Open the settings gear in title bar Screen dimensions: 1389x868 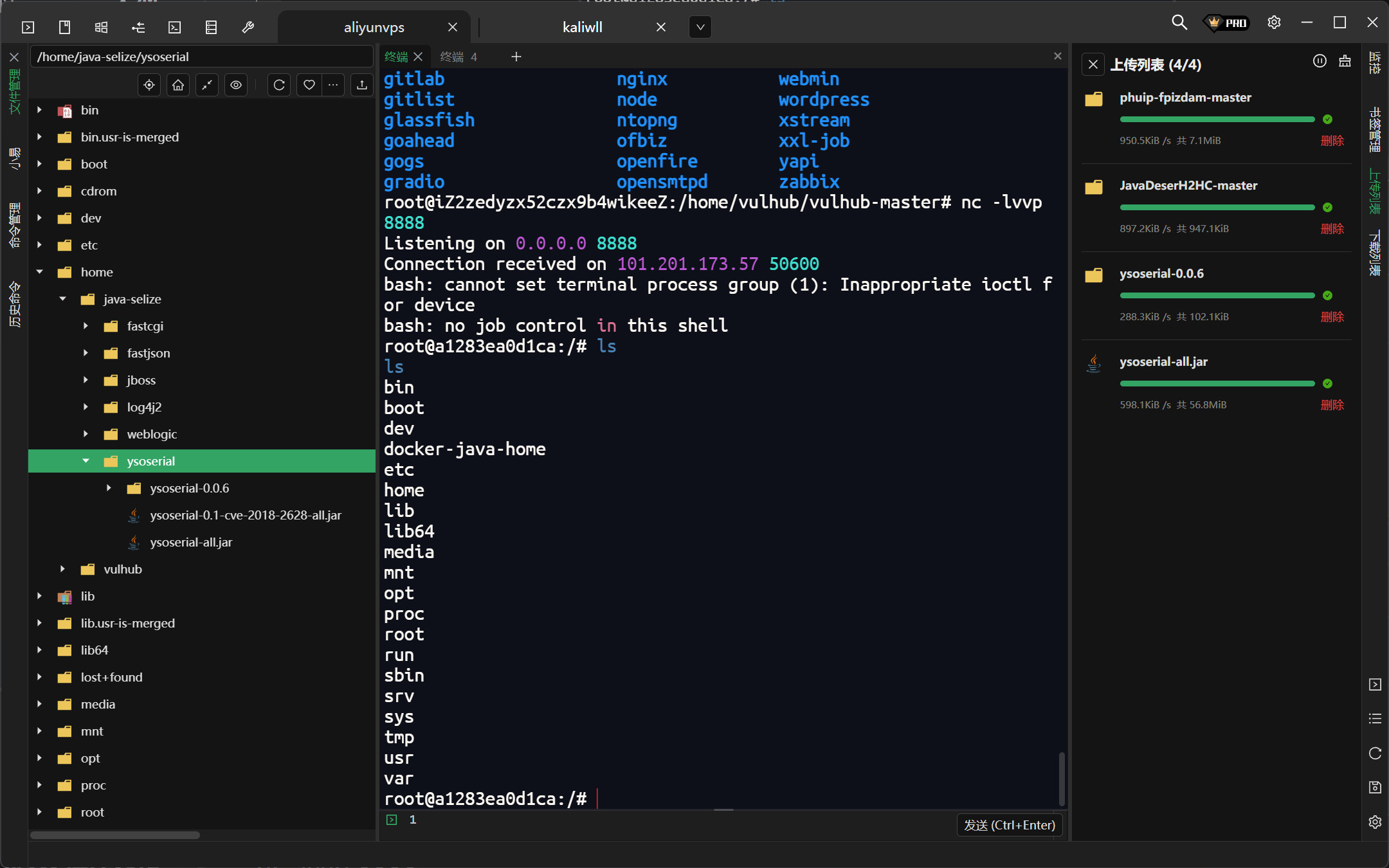point(1274,23)
